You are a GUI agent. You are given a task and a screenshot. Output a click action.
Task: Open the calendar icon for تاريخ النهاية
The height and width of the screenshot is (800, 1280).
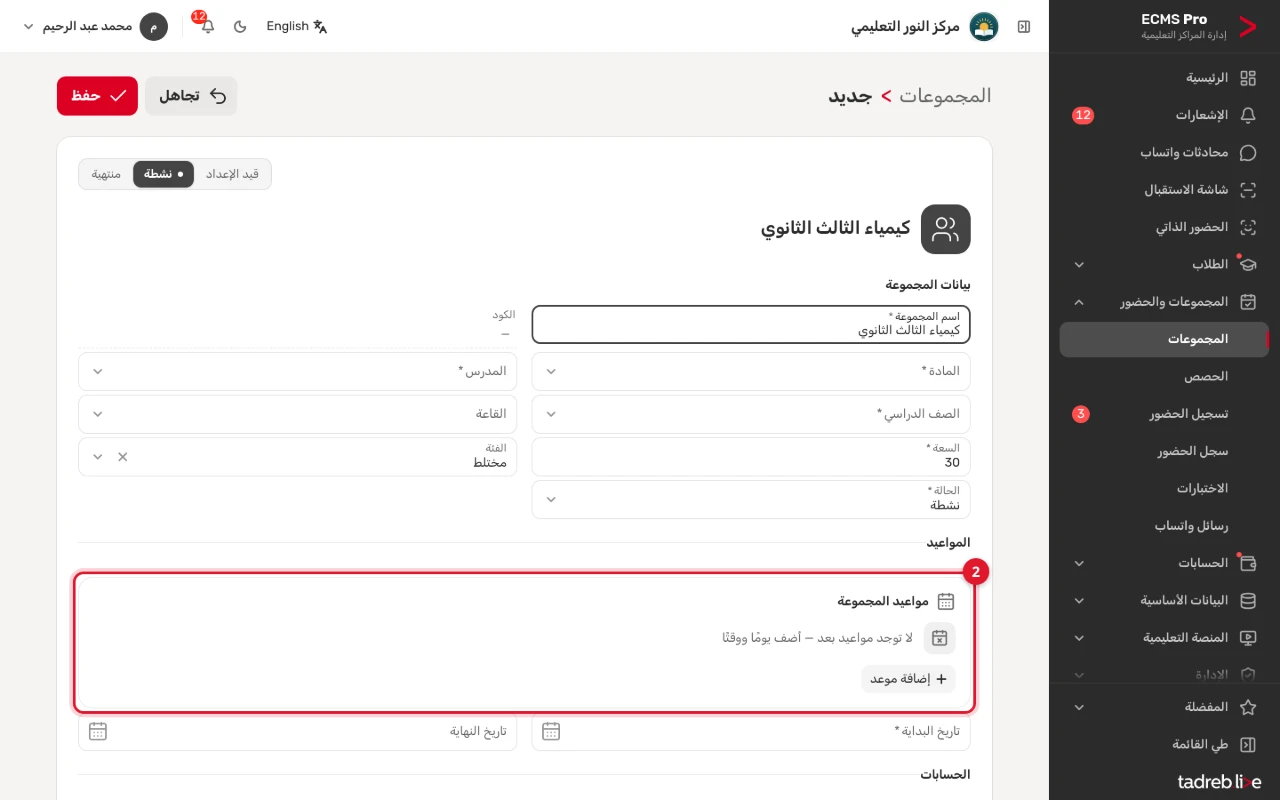pos(98,731)
